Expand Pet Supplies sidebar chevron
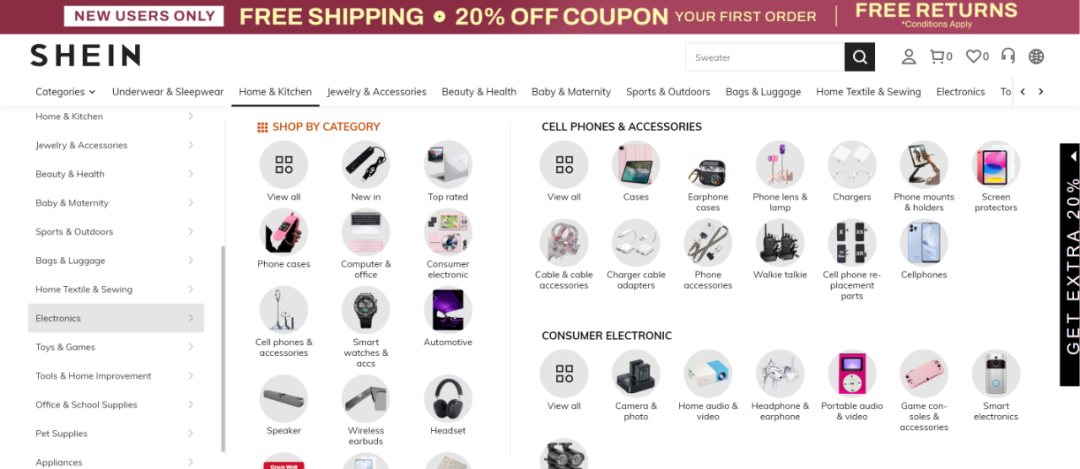 pos(190,434)
